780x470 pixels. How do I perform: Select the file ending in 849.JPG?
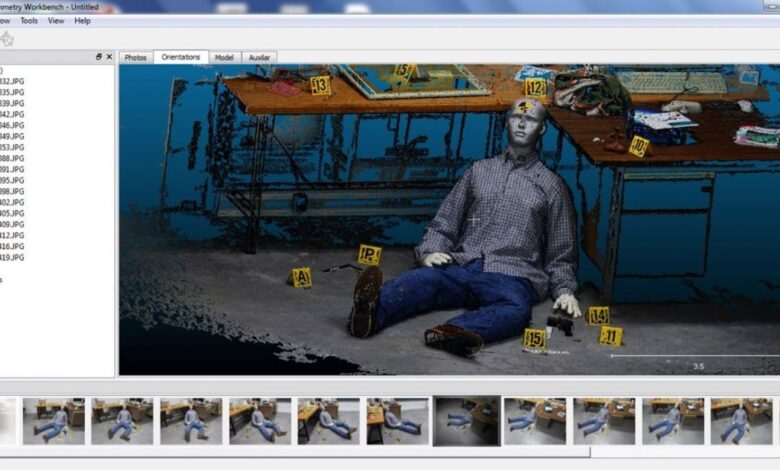[x=12, y=136]
